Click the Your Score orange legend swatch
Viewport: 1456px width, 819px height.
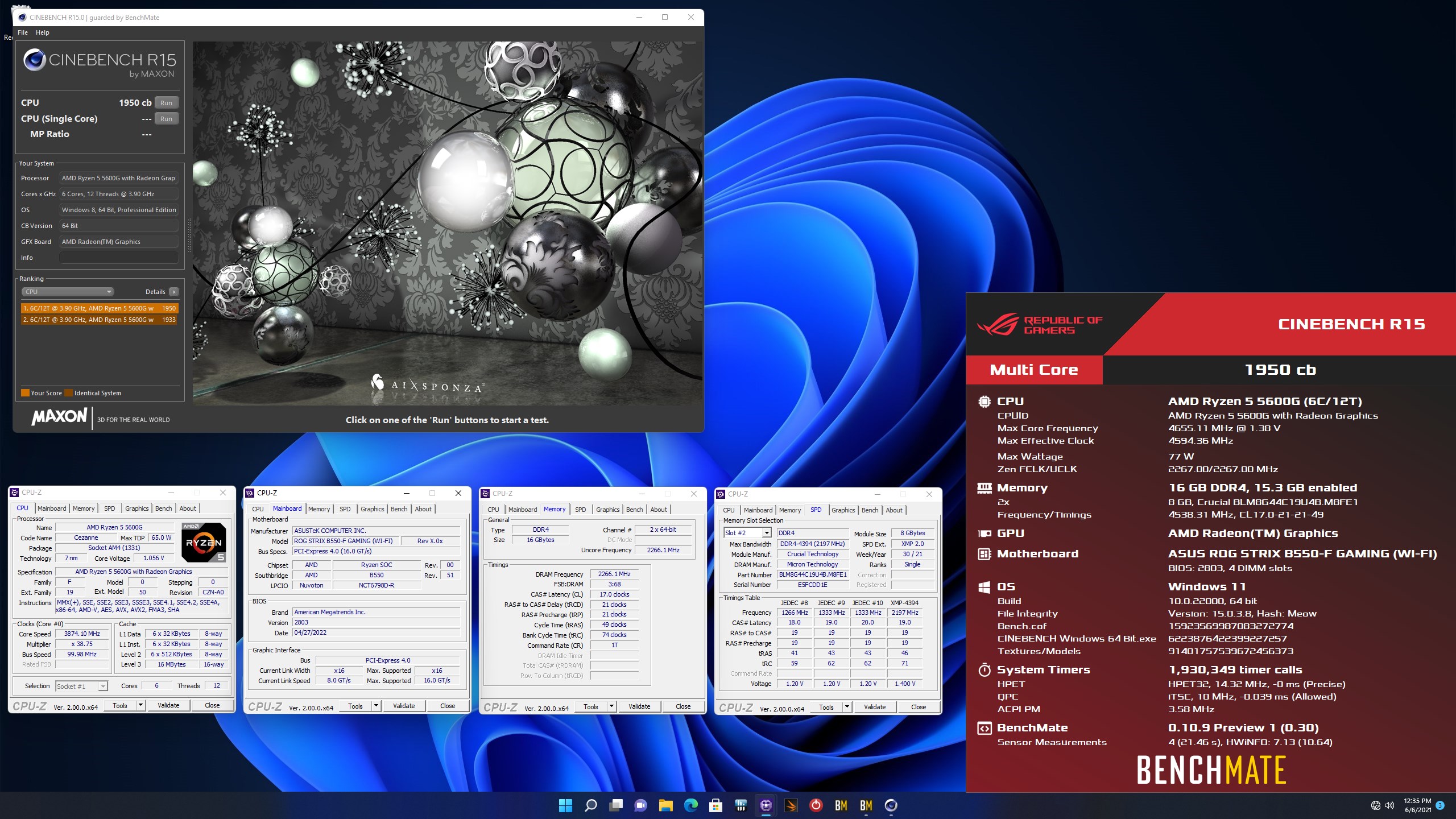tap(25, 393)
